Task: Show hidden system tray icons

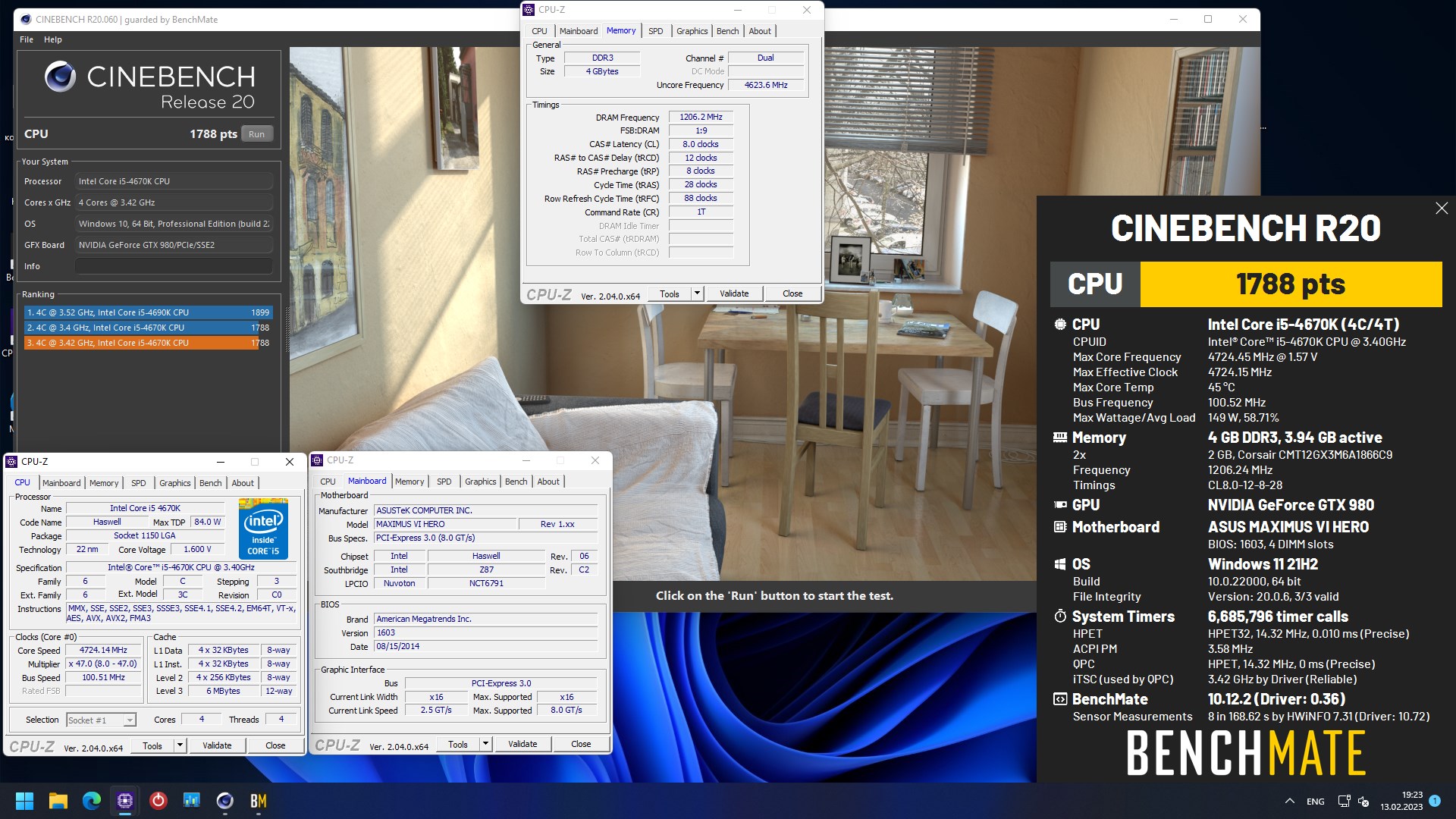Action: click(1290, 802)
